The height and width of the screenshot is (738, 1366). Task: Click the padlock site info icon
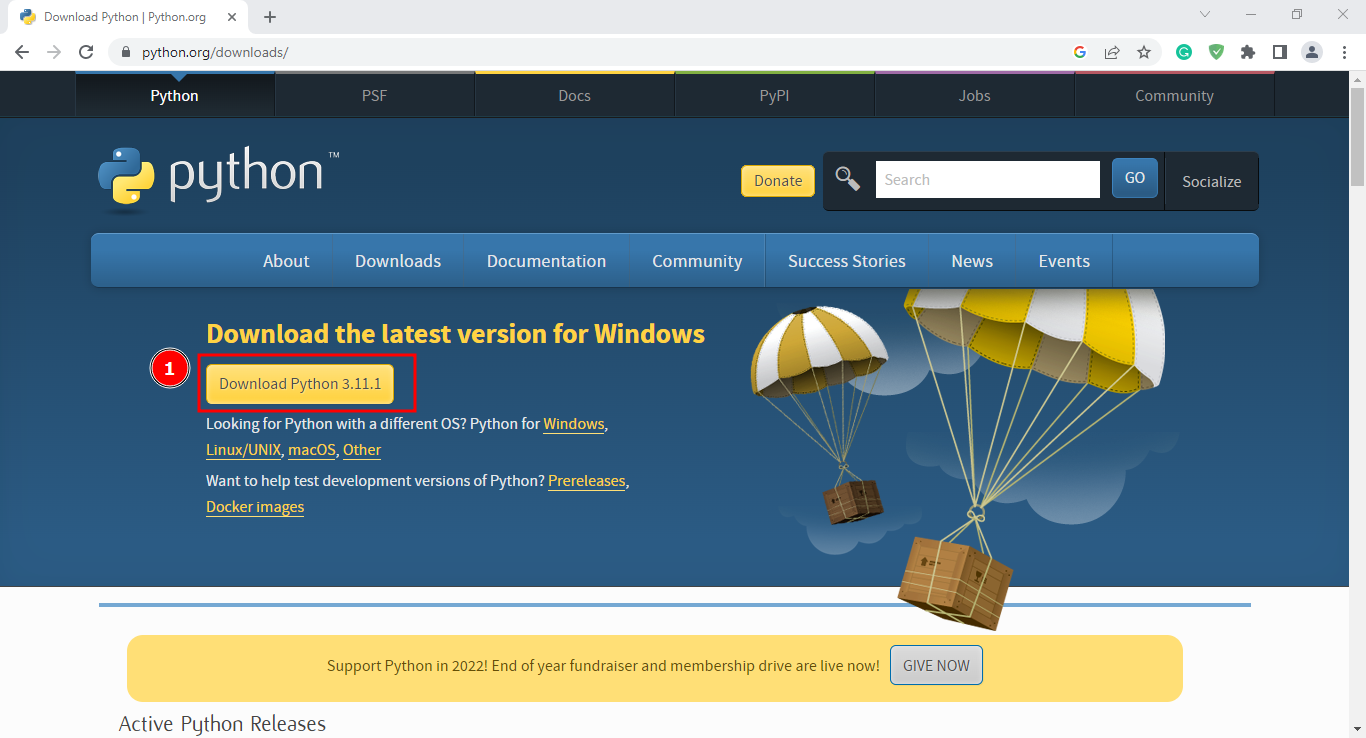pyautogui.click(x=126, y=52)
